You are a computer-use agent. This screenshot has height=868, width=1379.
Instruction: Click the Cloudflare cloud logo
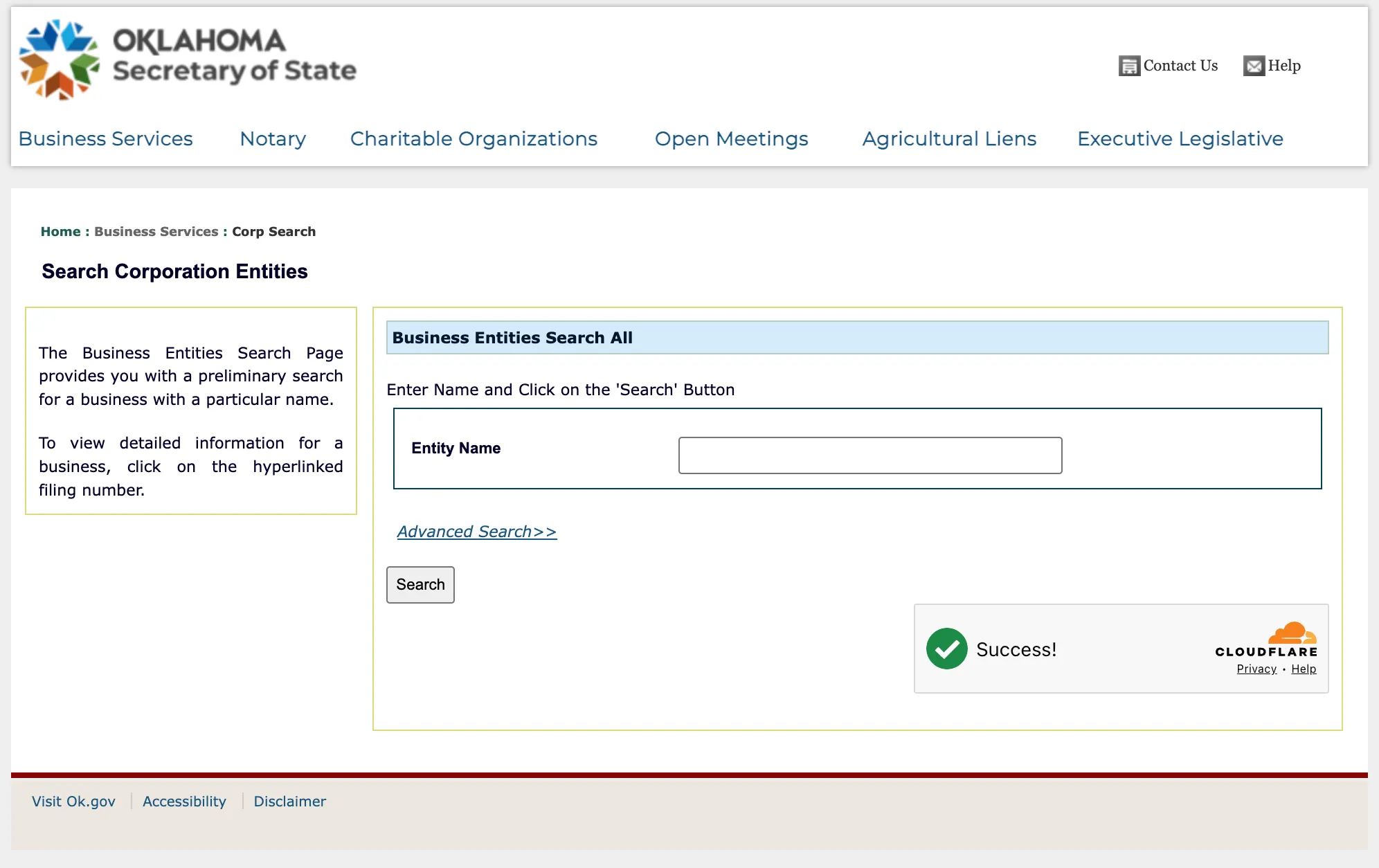point(1292,633)
